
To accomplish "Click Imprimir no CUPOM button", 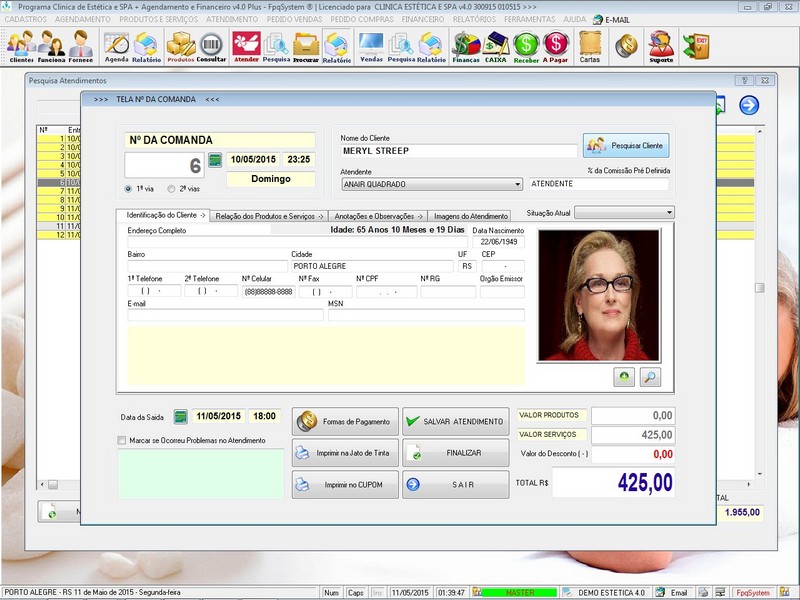I will click(x=345, y=485).
